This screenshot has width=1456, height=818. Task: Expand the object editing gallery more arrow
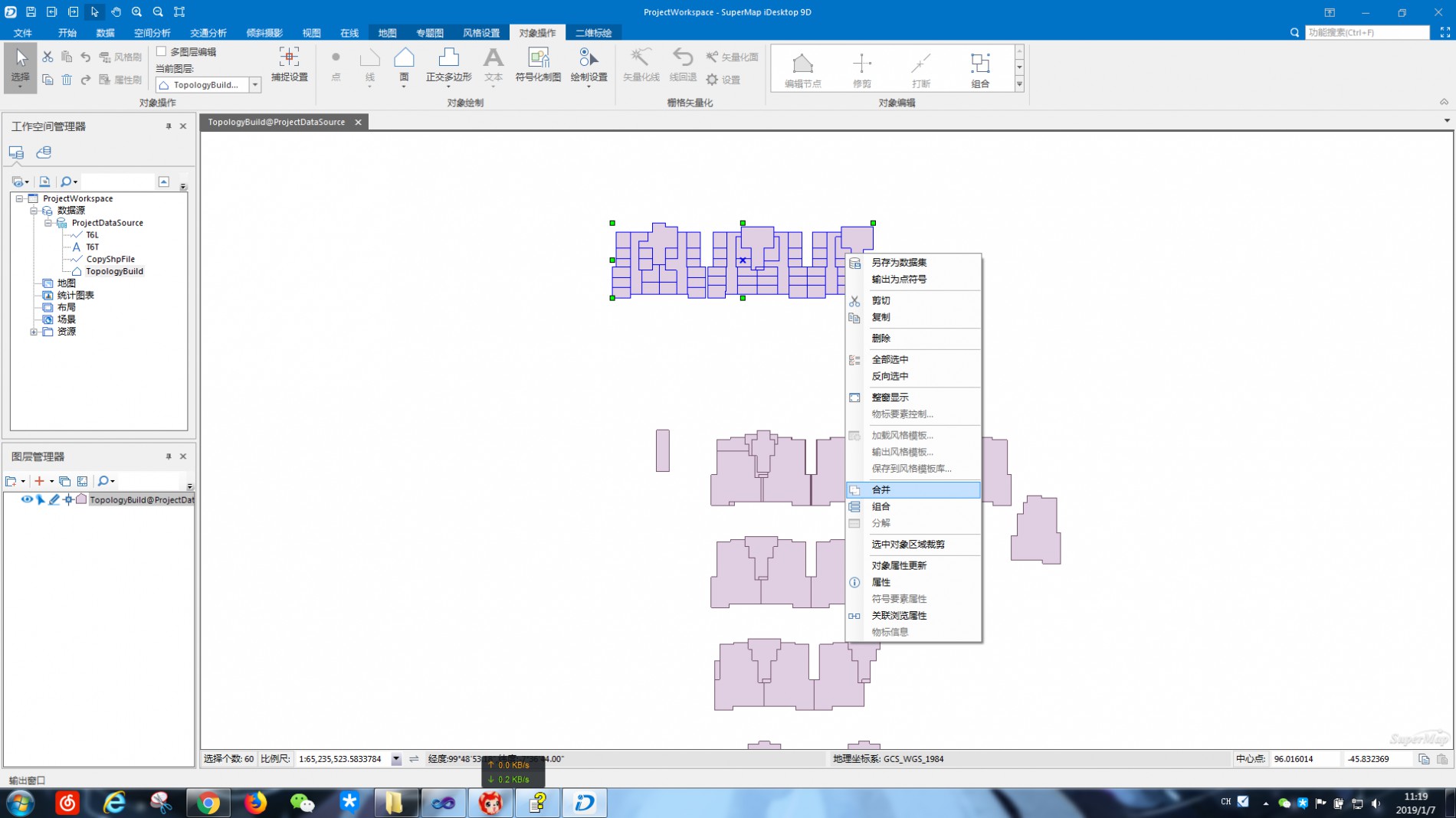click(1019, 84)
